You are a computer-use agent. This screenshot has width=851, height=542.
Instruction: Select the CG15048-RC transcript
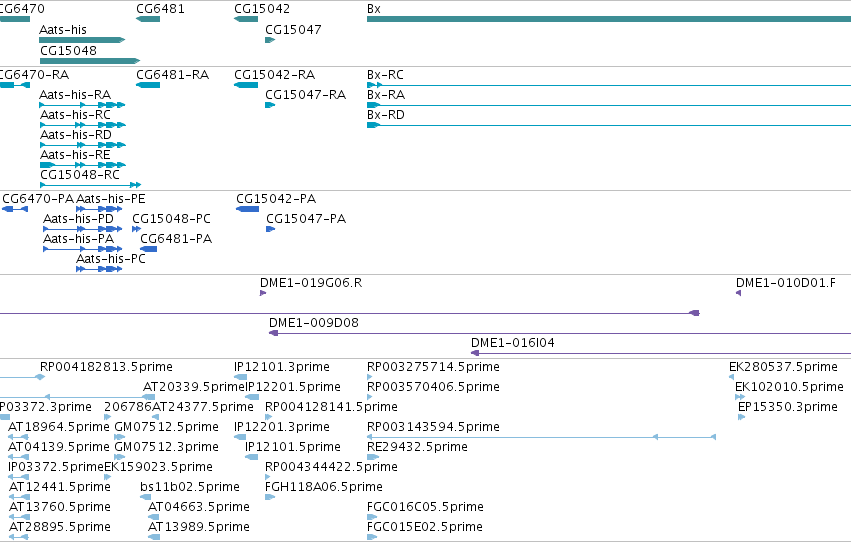point(91,185)
